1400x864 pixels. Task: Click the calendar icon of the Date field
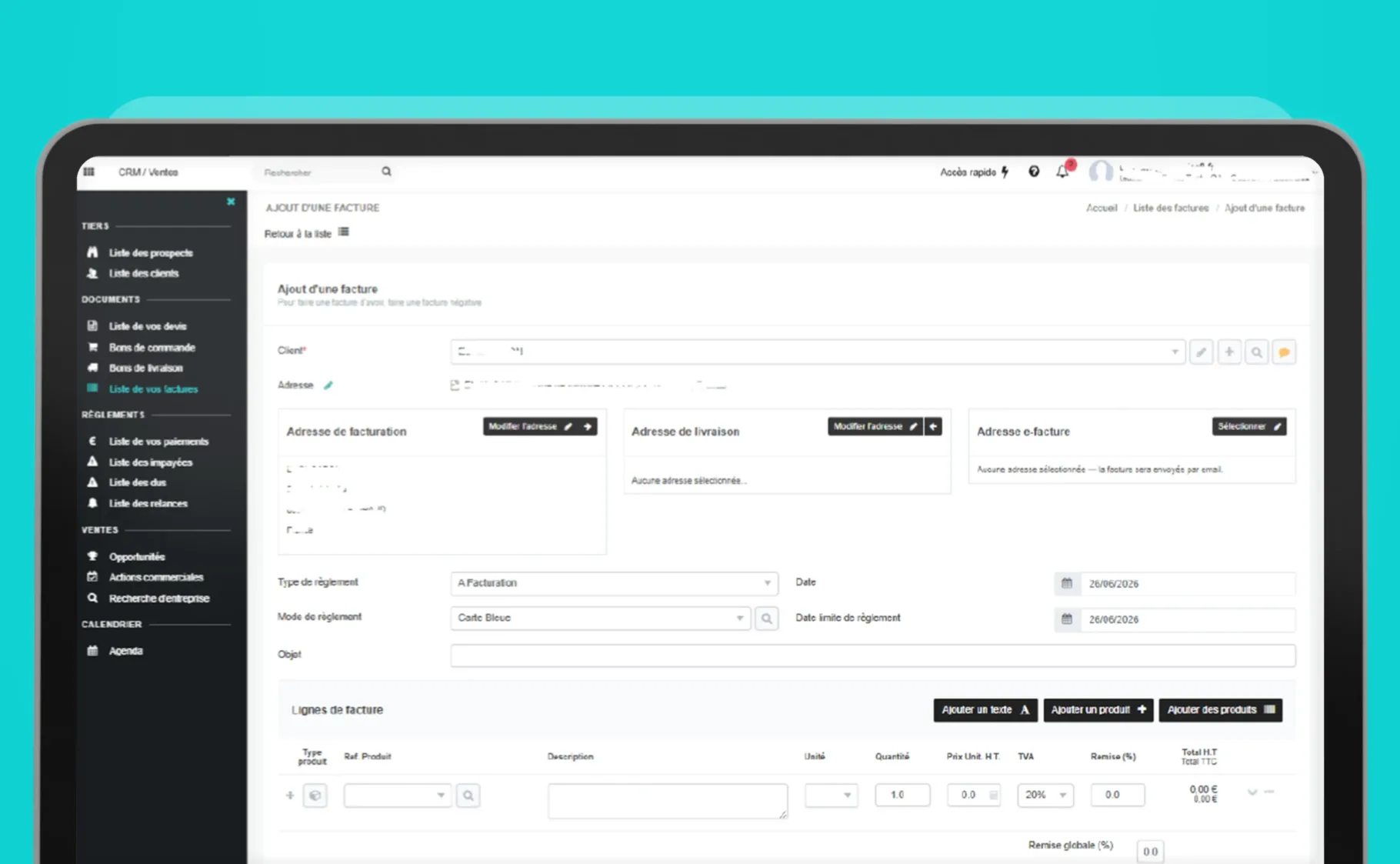[x=1067, y=583]
